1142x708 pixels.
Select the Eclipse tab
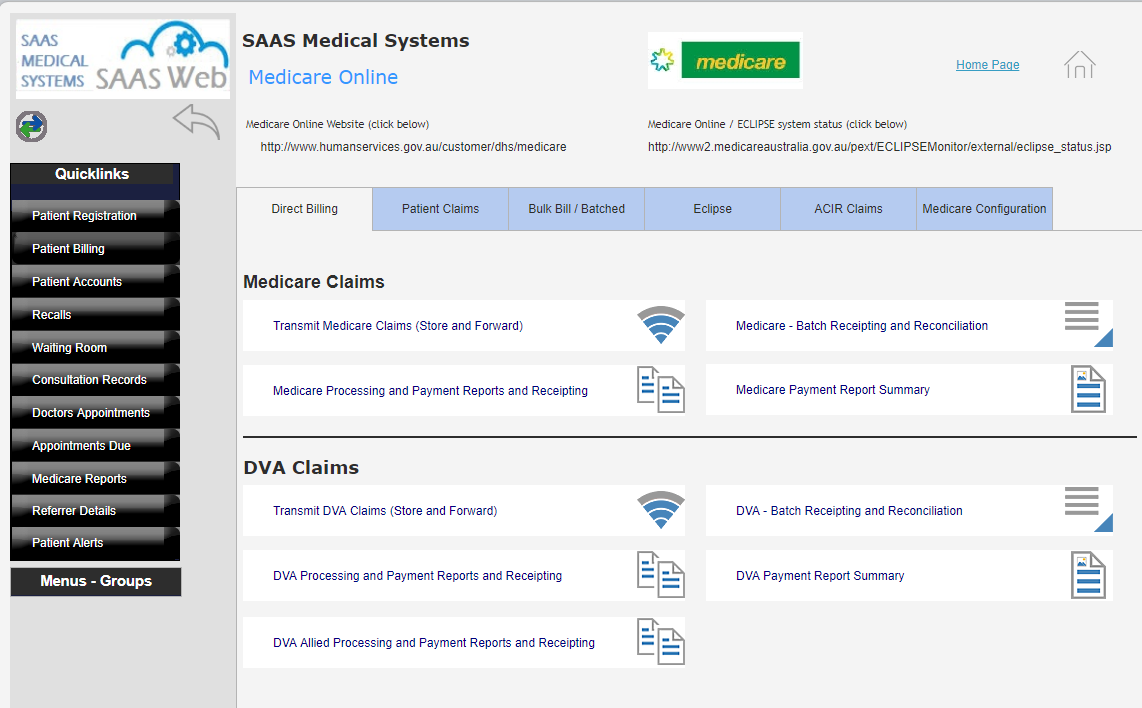coord(712,209)
